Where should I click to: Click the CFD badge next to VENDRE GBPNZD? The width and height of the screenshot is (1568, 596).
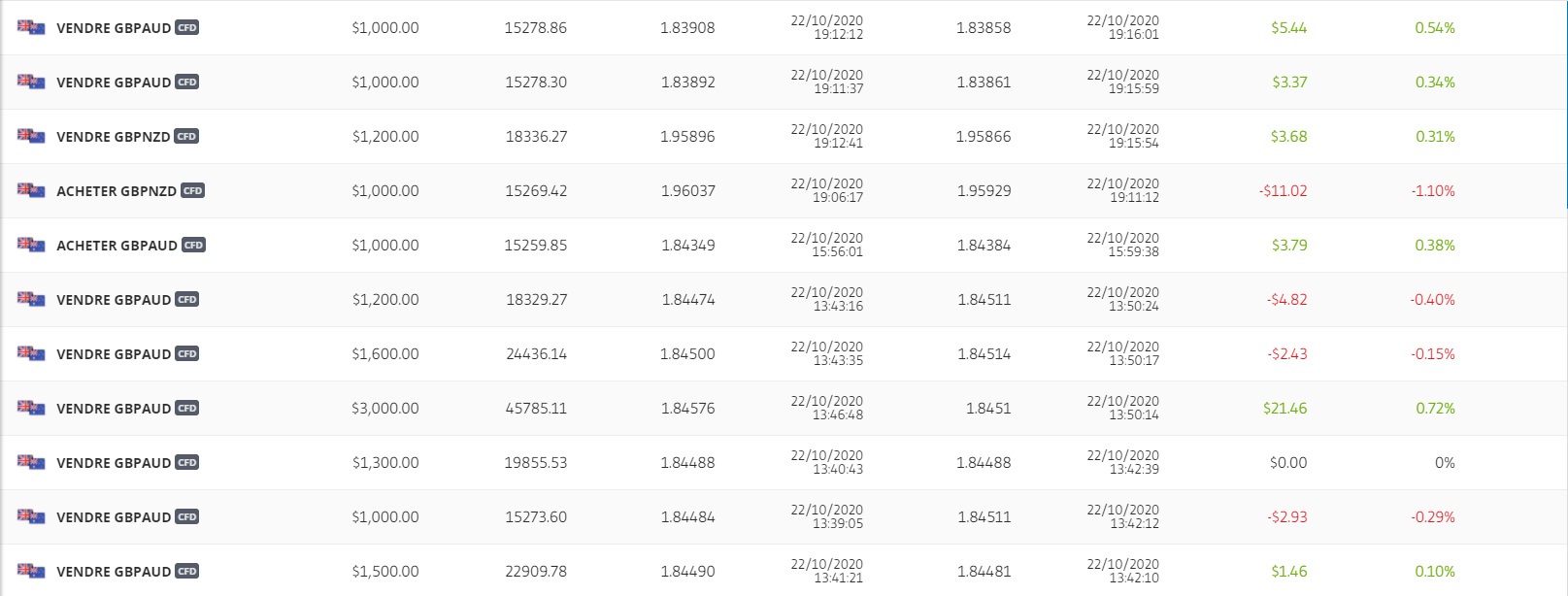tap(186, 137)
